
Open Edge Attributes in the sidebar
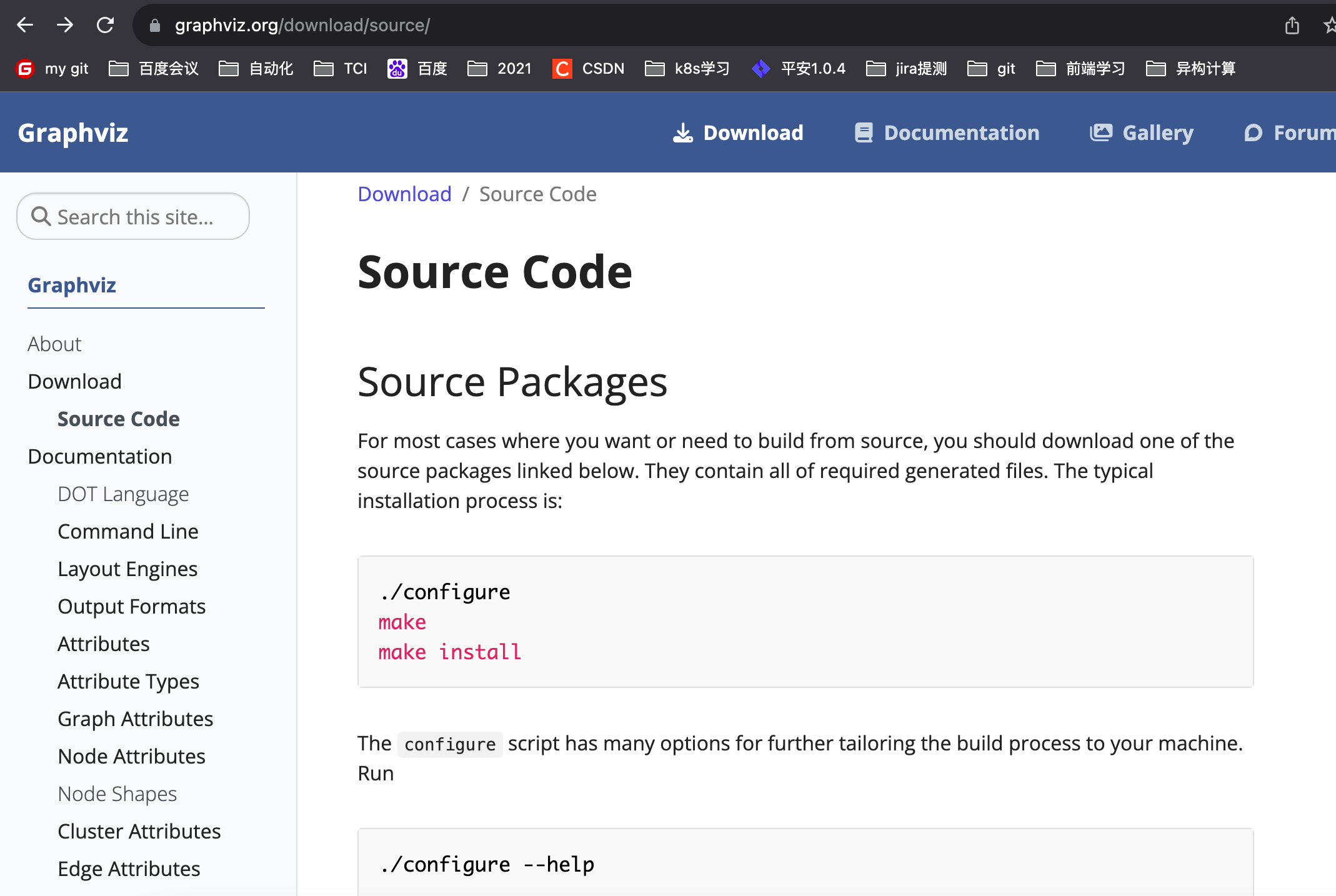129,869
